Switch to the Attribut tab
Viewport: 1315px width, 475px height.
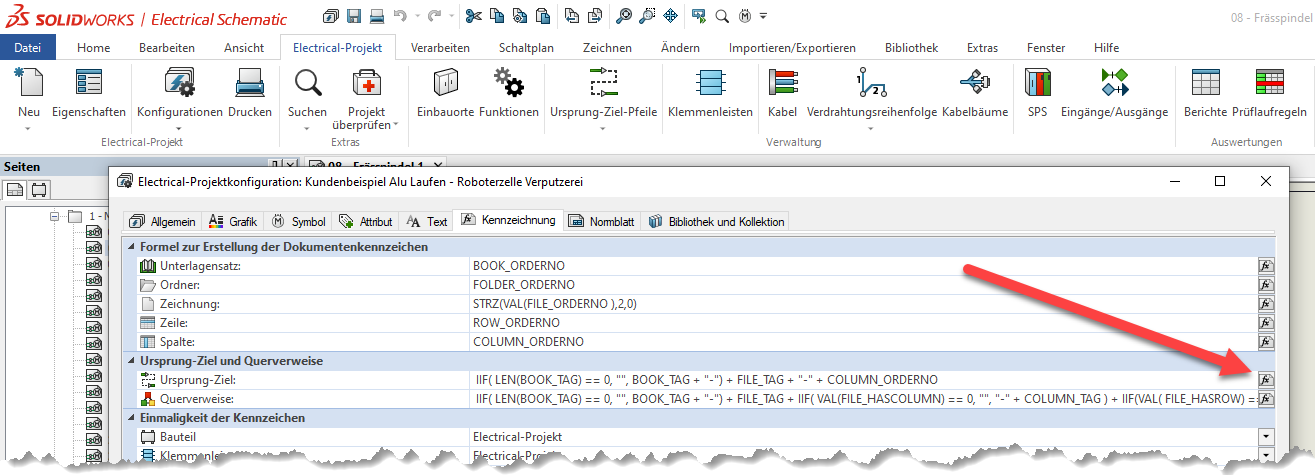point(366,221)
